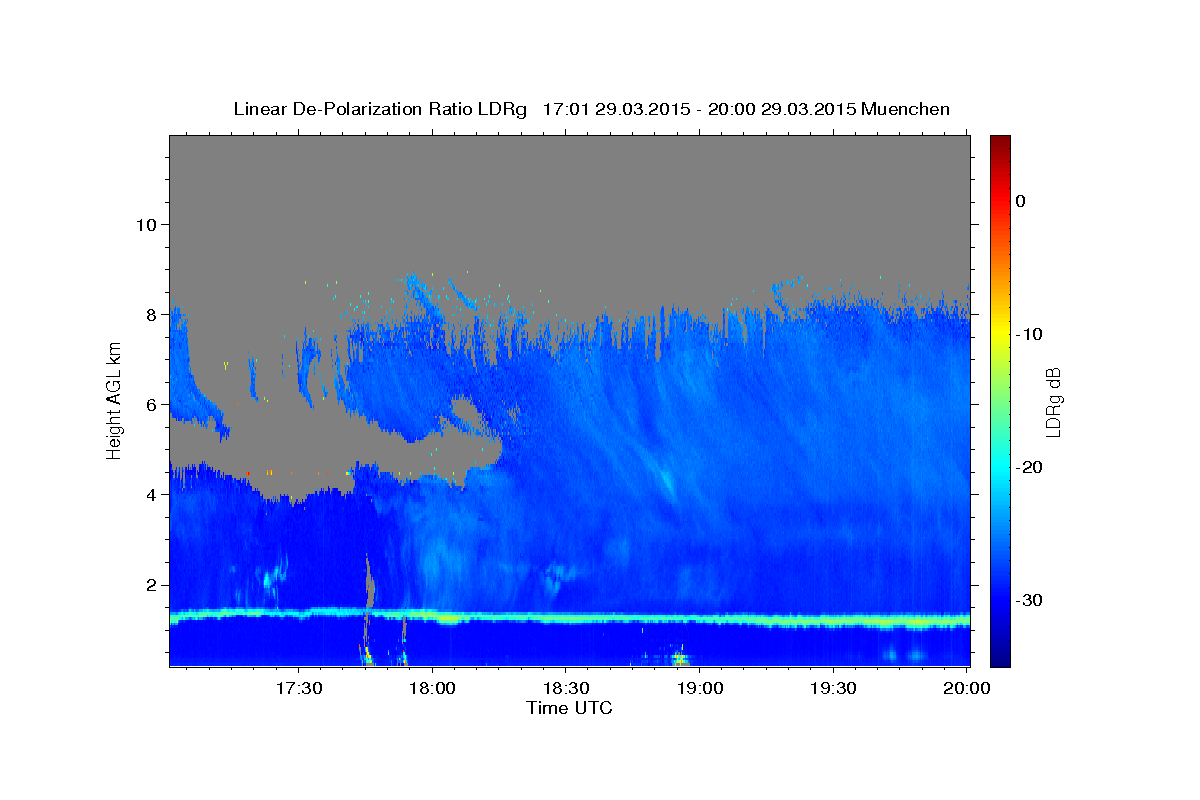Click the height tick label 8
Viewport: 1200px width, 800px height.
[150, 314]
